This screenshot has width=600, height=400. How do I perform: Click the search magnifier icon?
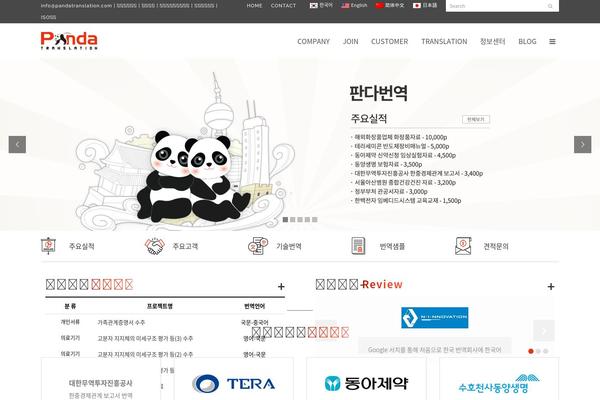click(550, 6)
